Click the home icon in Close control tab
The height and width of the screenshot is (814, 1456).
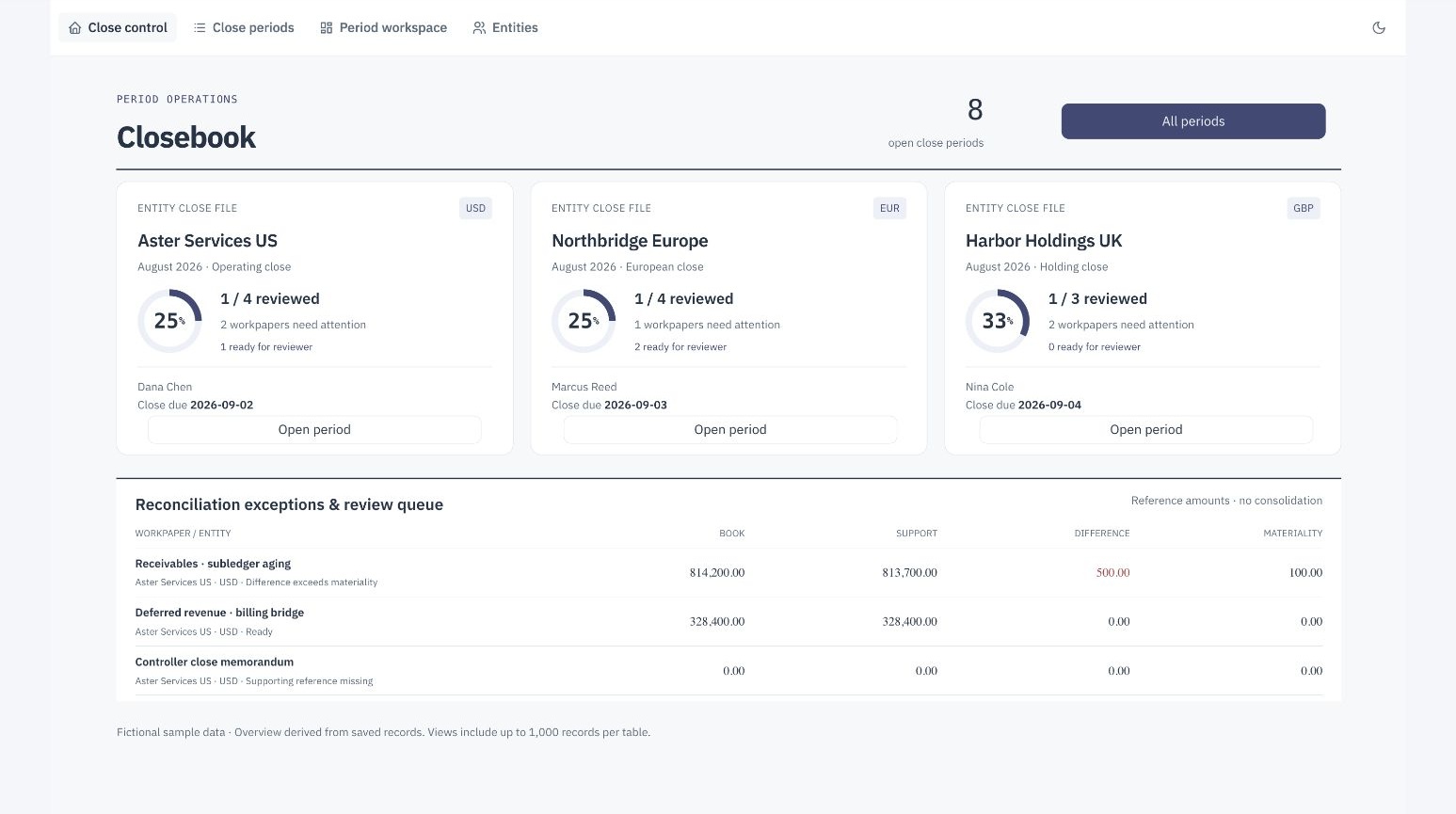(75, 28)
